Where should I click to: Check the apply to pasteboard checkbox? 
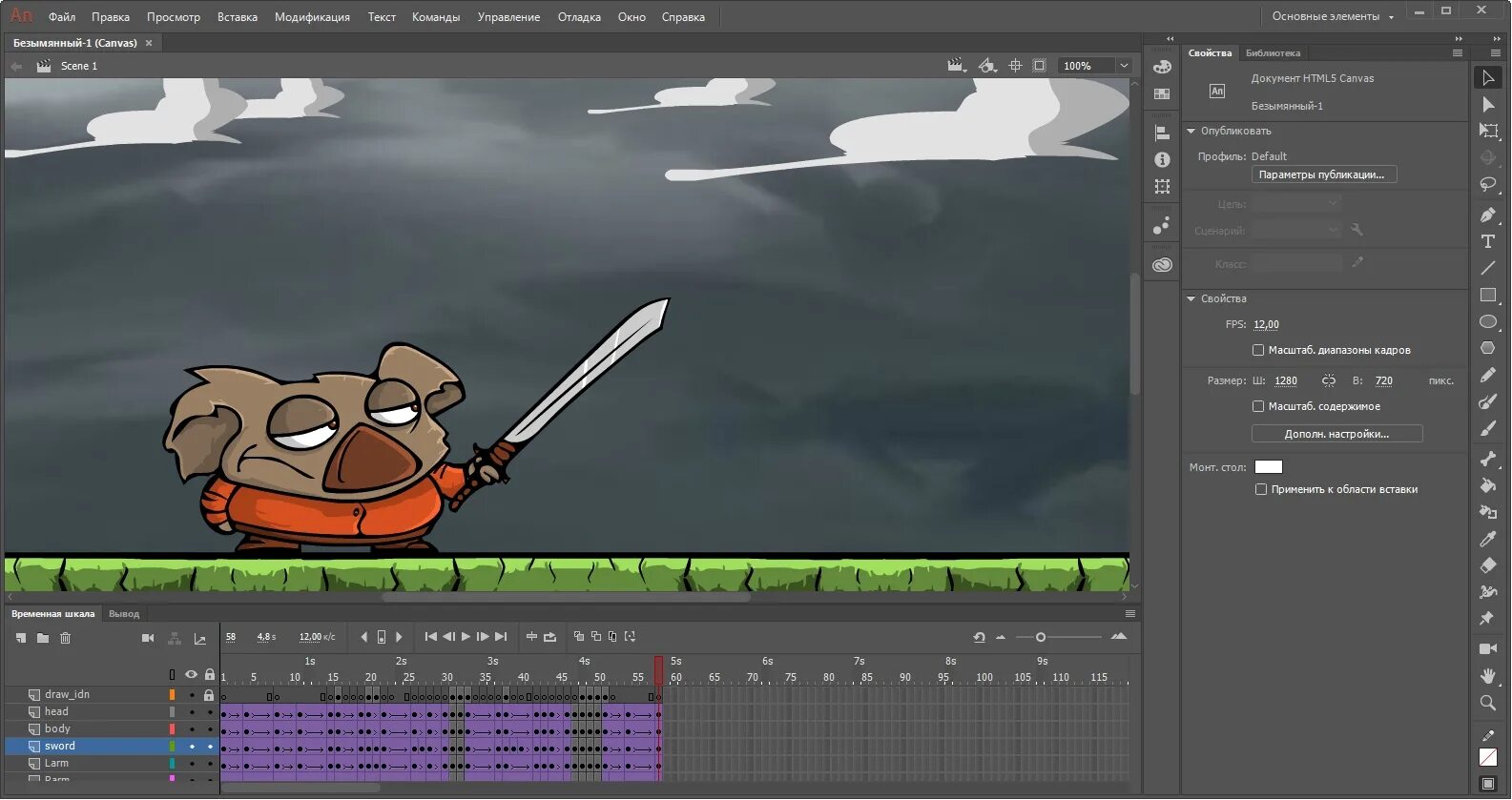(x=1261, y=489)
